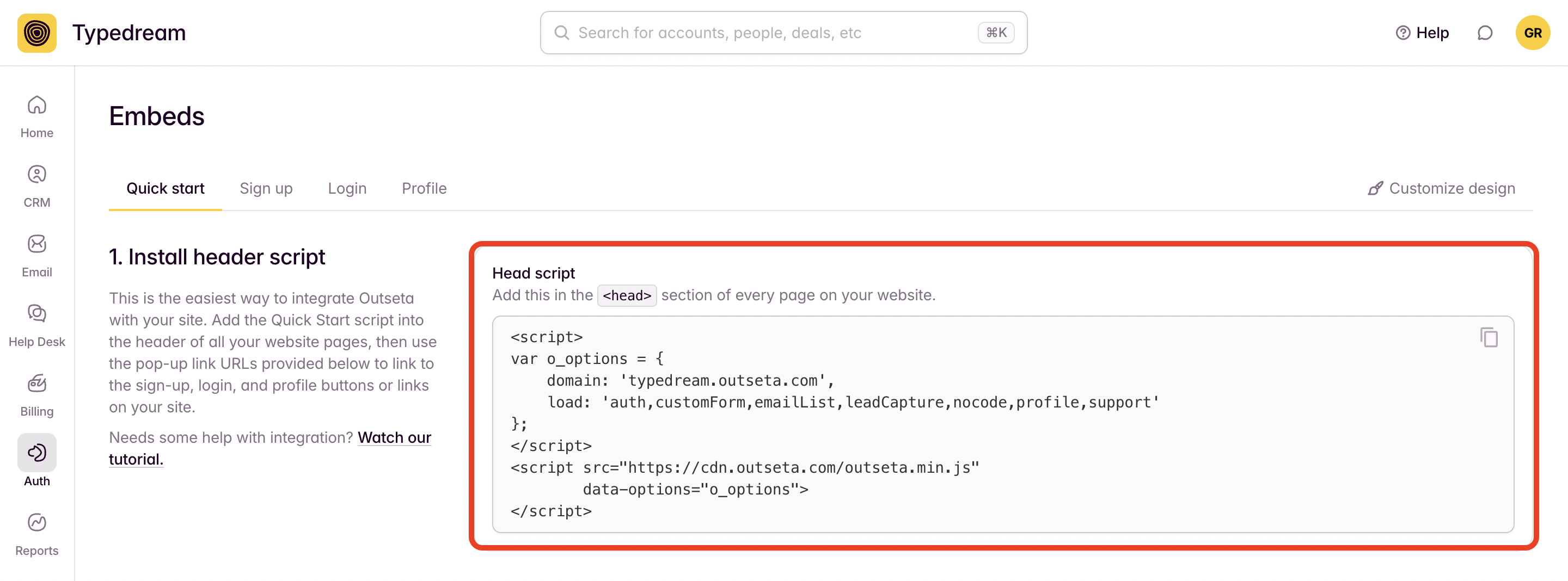Switch to the Login tab

347,189
